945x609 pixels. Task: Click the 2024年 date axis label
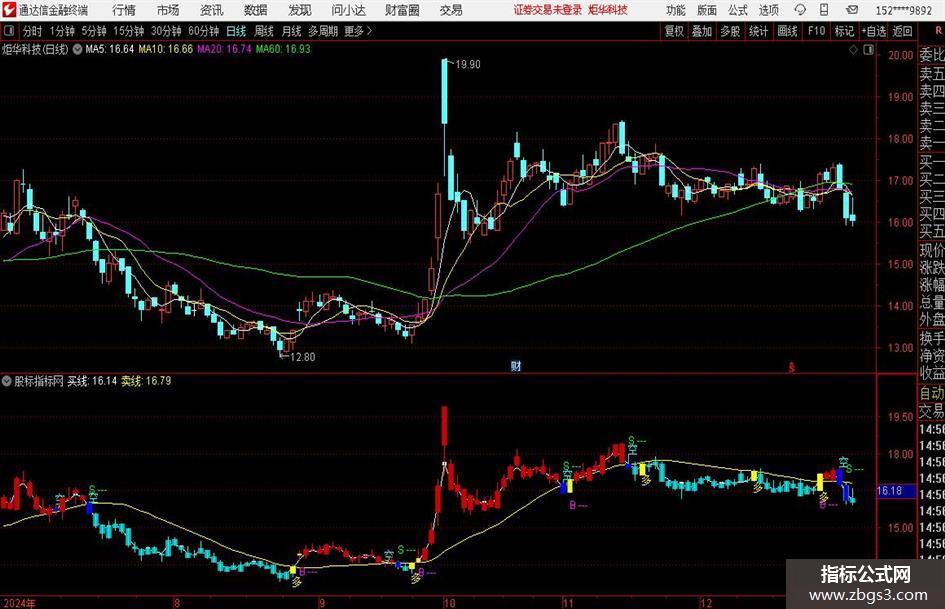(x=19, y=602)
